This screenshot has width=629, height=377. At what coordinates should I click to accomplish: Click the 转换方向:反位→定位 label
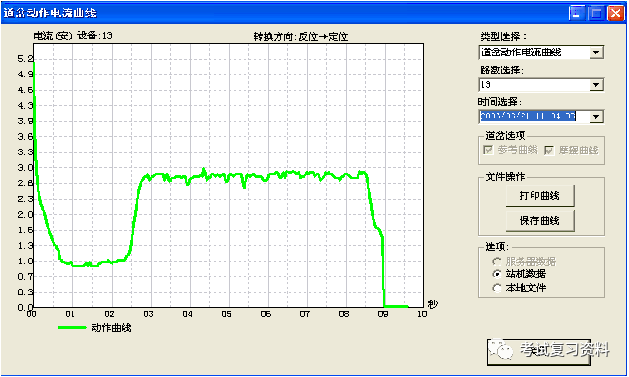[301, 37]
